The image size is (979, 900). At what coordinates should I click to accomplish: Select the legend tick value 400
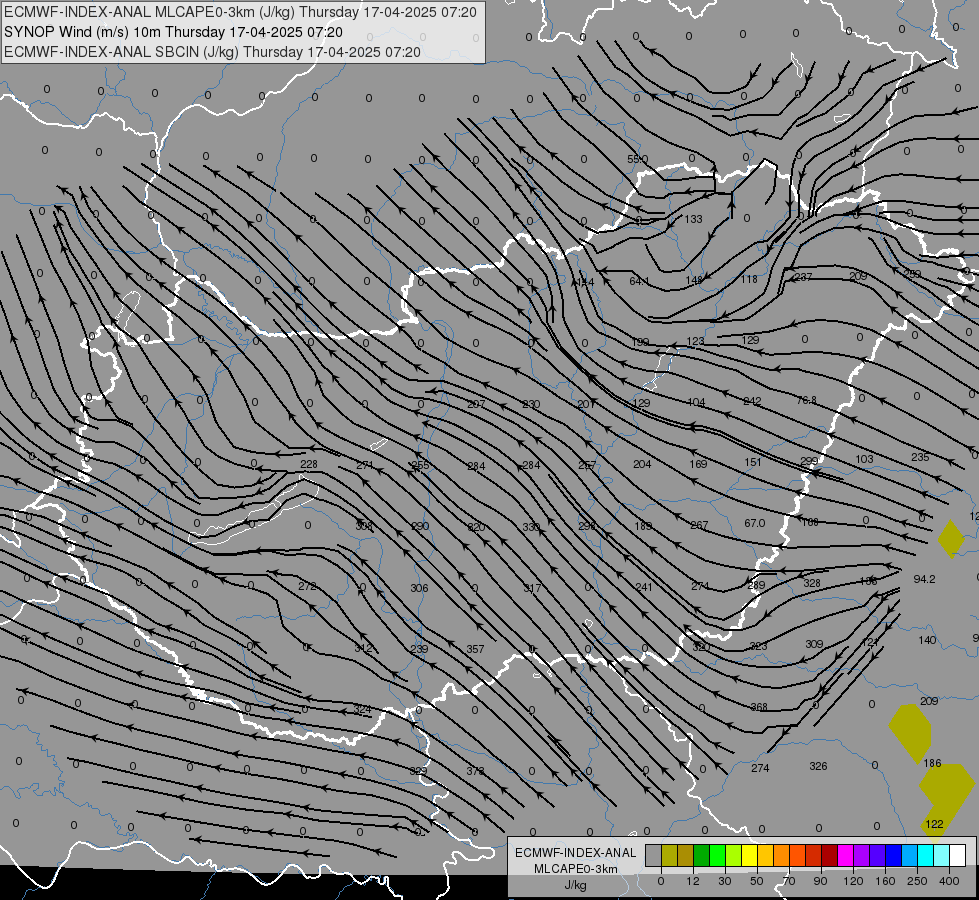(949, 881)
